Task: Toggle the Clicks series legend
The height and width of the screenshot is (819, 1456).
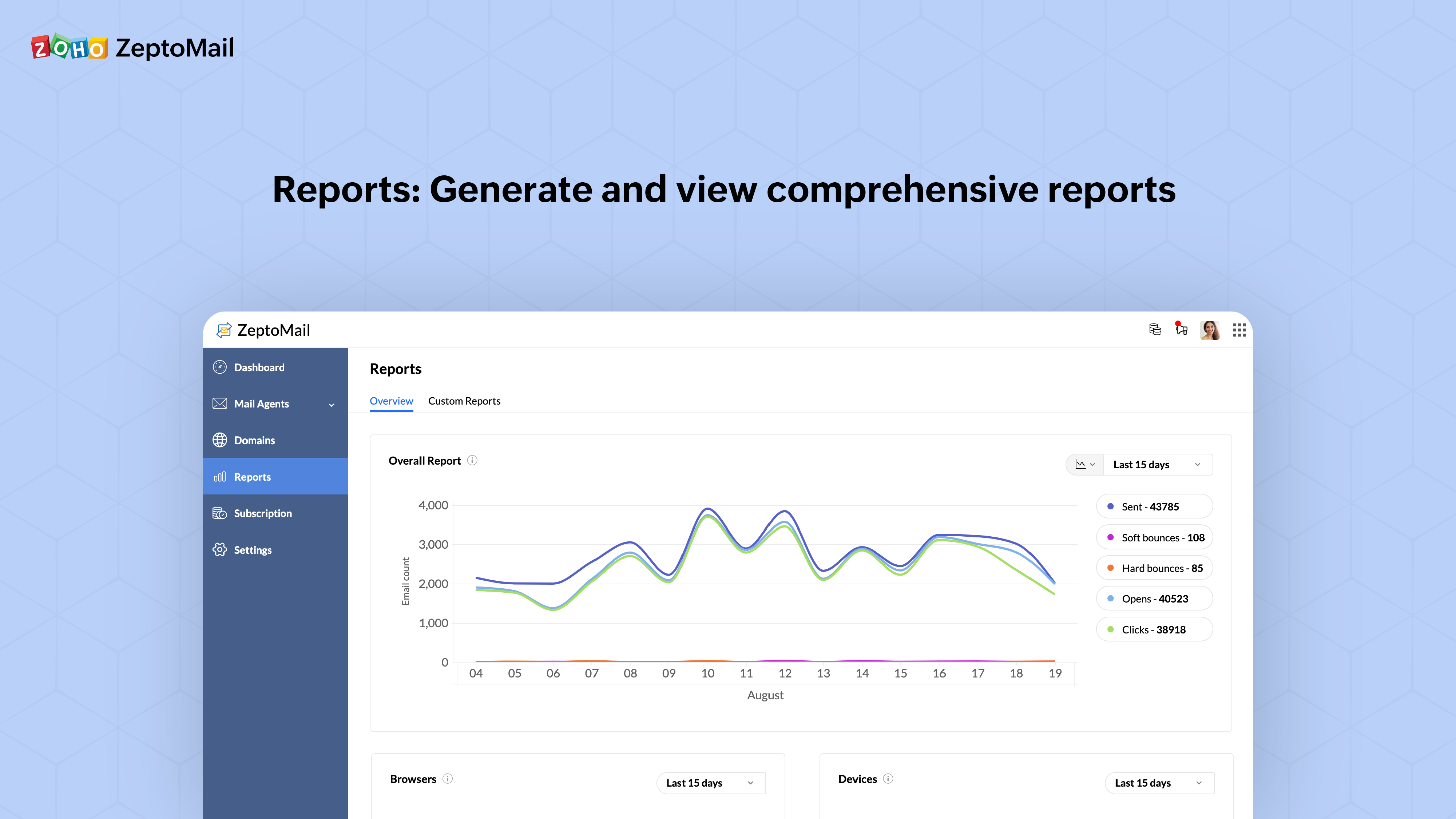Action: pos(1154,630)
